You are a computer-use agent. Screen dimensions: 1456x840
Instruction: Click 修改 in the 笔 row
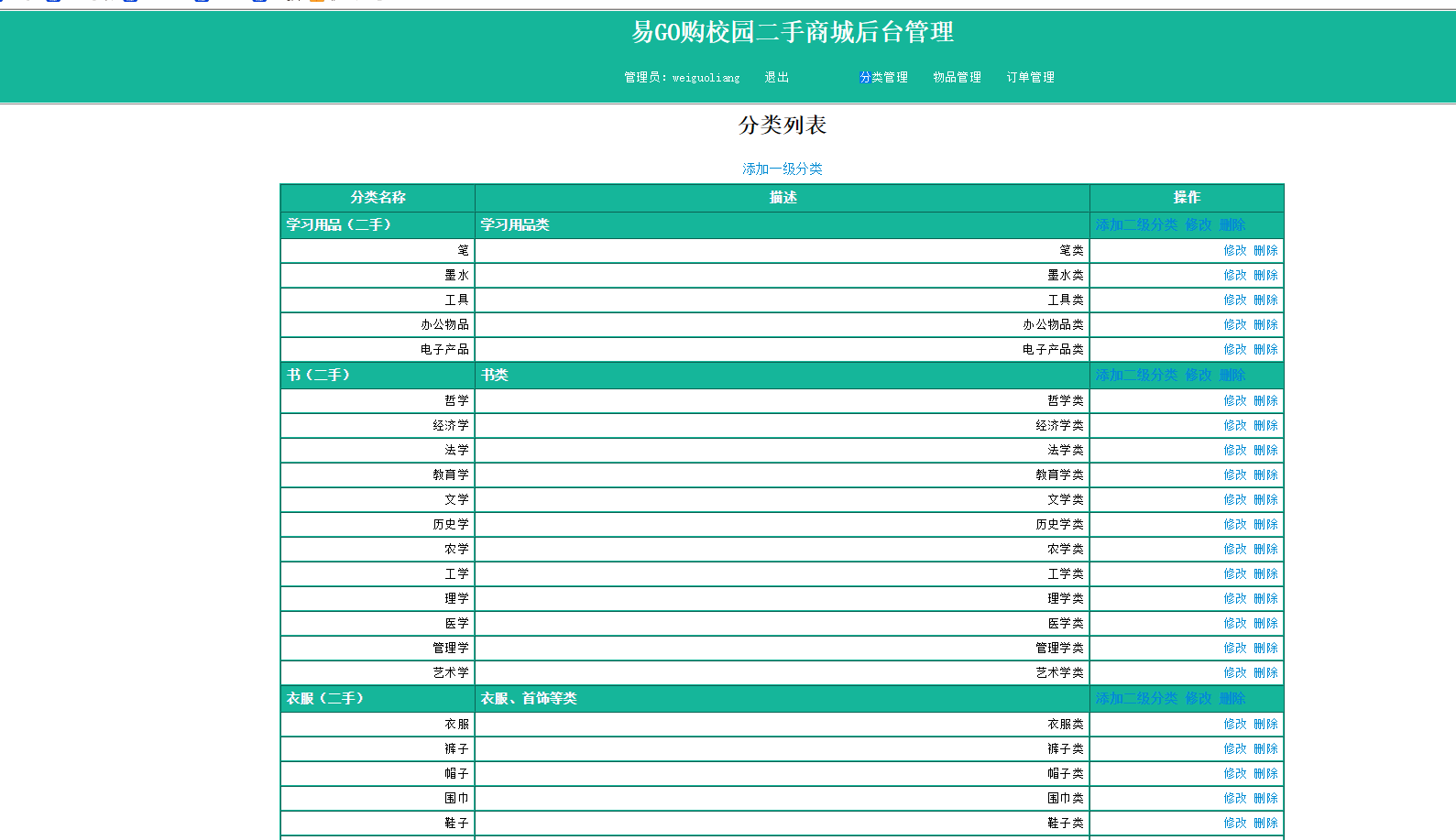pyautogui.click(x=1234, y=251)
